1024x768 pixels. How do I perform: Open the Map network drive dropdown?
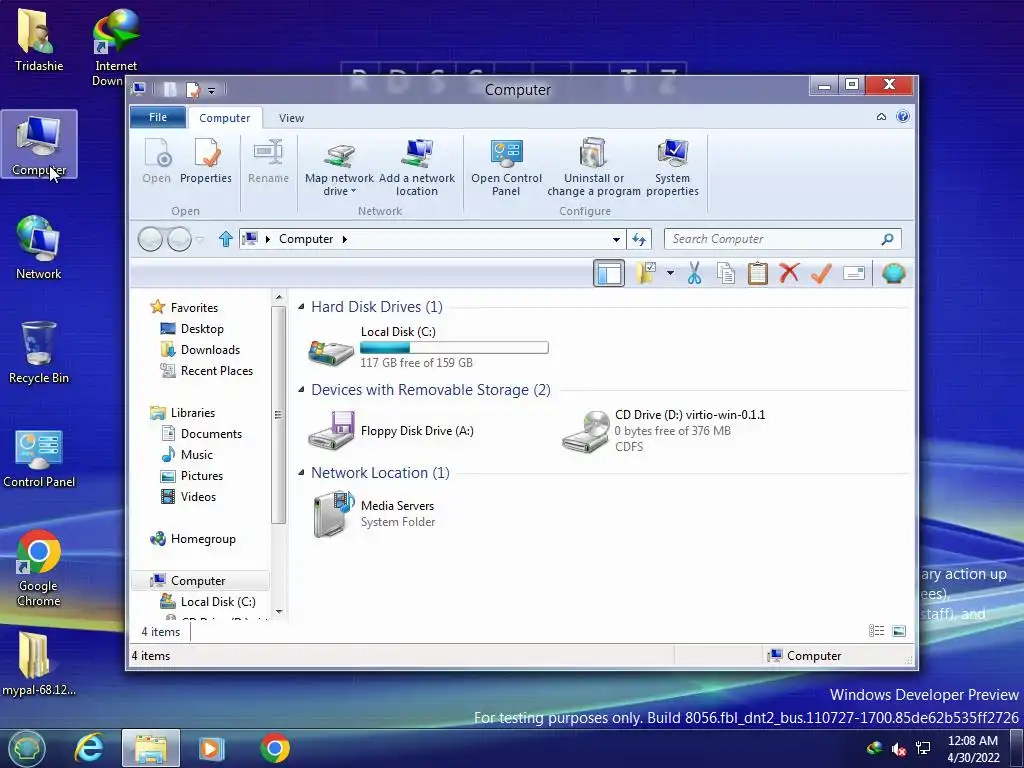[x=339, y=168]
